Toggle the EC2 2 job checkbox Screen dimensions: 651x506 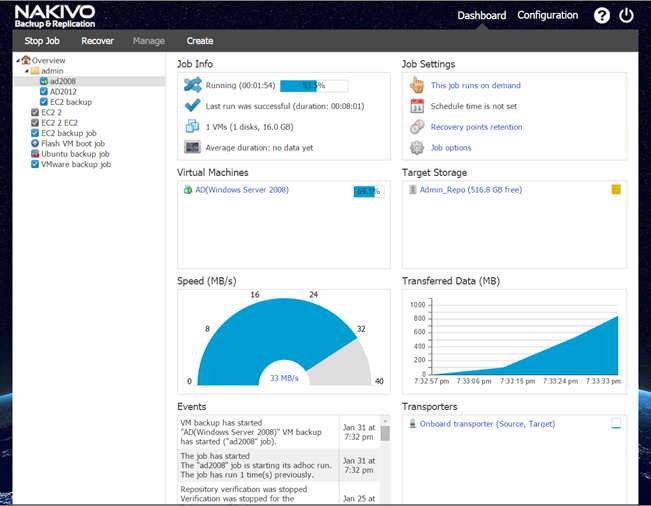point(35,112)
